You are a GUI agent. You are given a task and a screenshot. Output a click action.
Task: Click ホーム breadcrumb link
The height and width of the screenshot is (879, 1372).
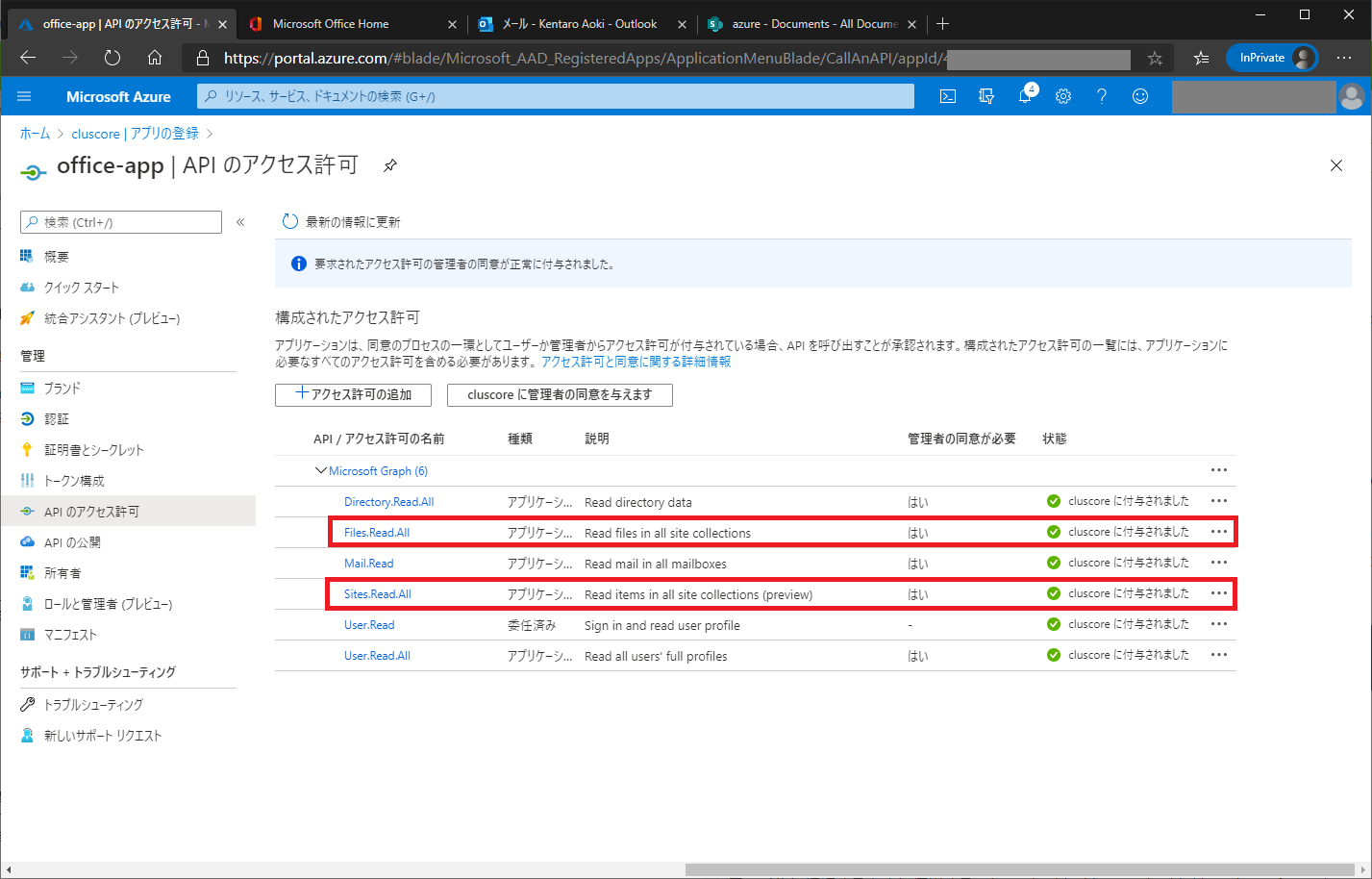point(35,134)
